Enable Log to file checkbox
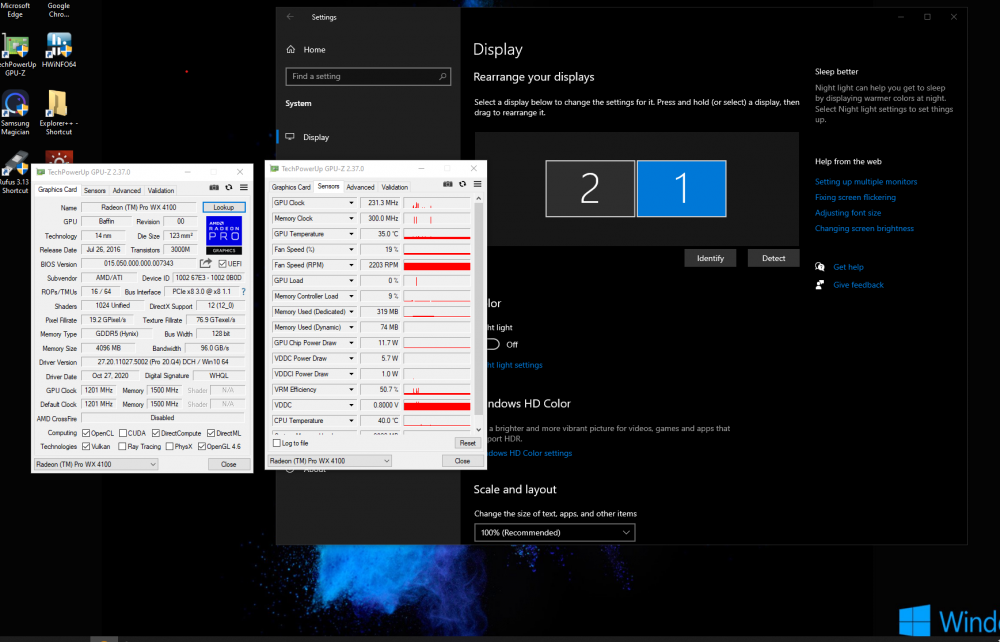The height and width of the screenshot is (642, 1000). (277, 443)
